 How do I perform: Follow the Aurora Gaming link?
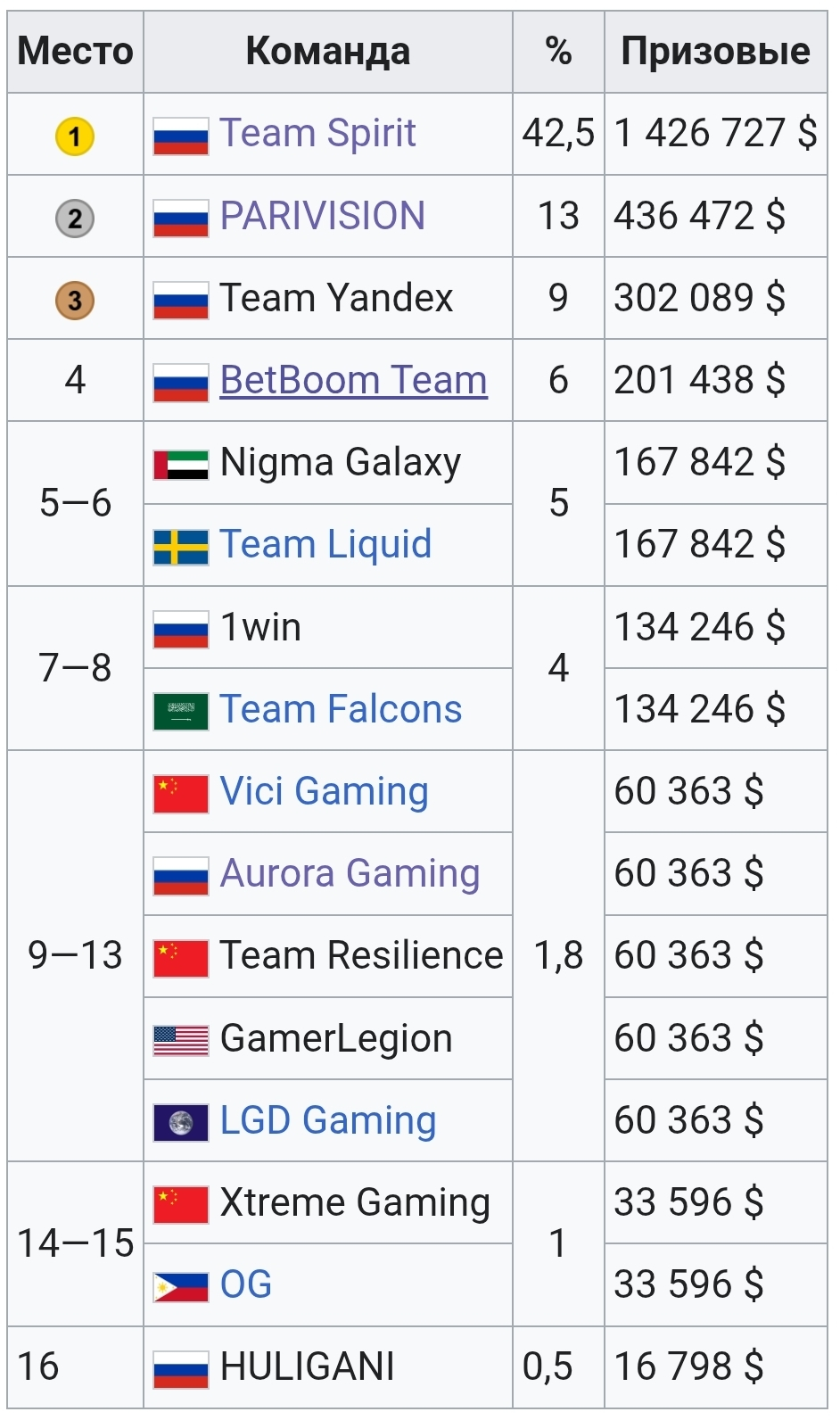pos(350,873)
